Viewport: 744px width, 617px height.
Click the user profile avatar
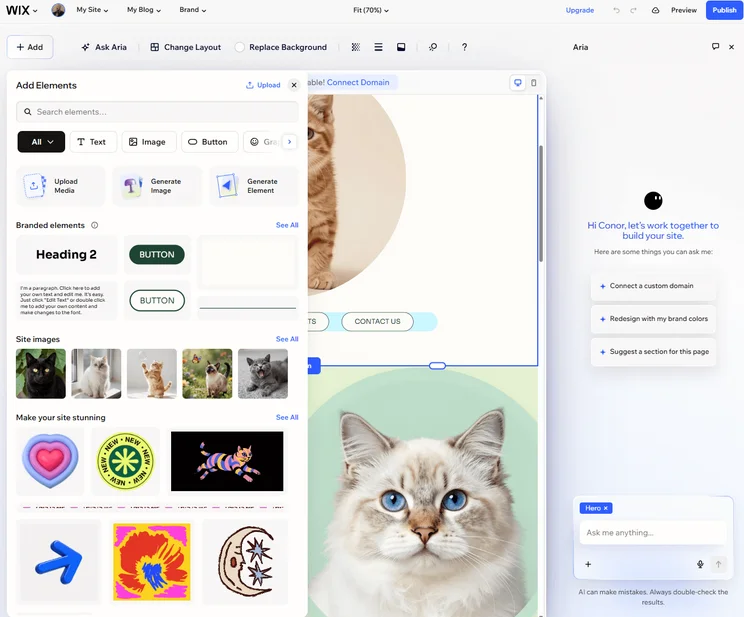(58, 10)
